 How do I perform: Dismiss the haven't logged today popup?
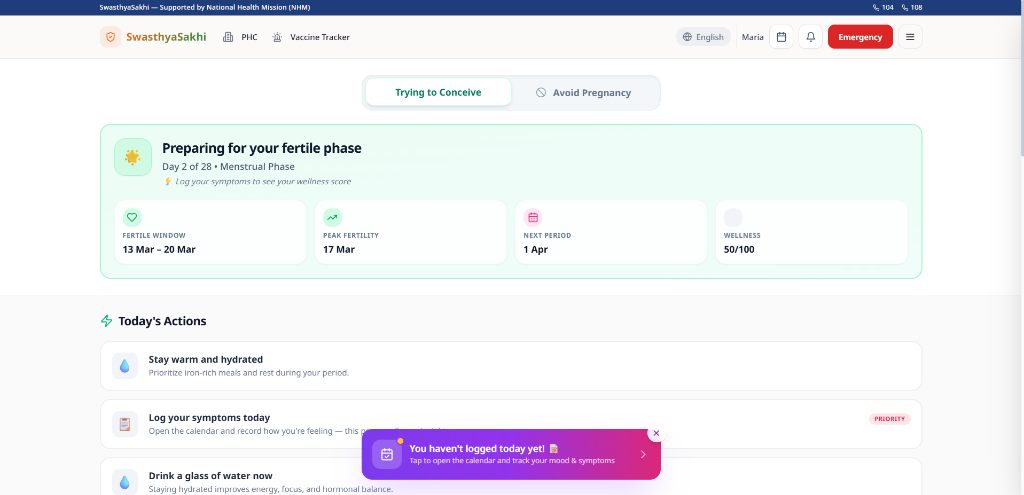point(656,433)
